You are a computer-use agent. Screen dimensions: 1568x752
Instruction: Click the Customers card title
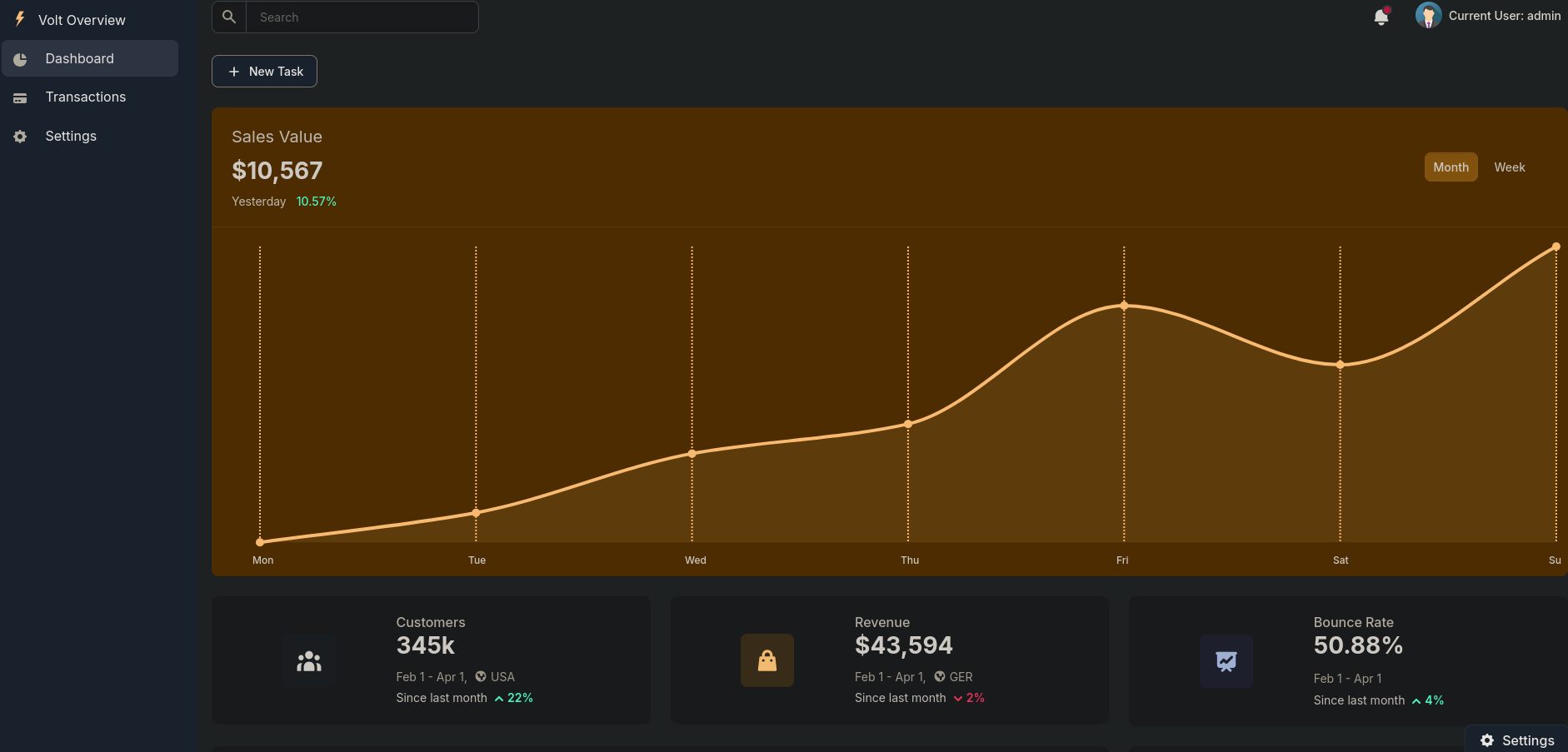click(x=431, y=622)
